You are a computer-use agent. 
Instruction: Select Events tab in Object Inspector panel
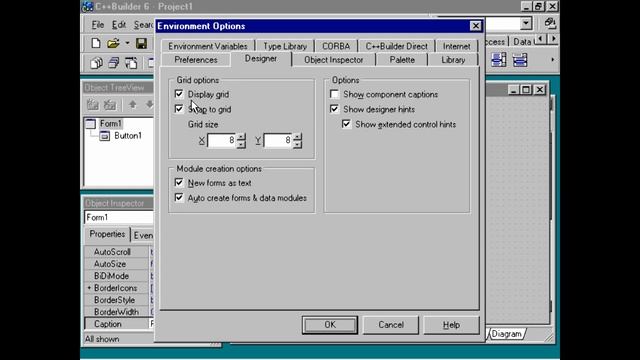(143, 236)
